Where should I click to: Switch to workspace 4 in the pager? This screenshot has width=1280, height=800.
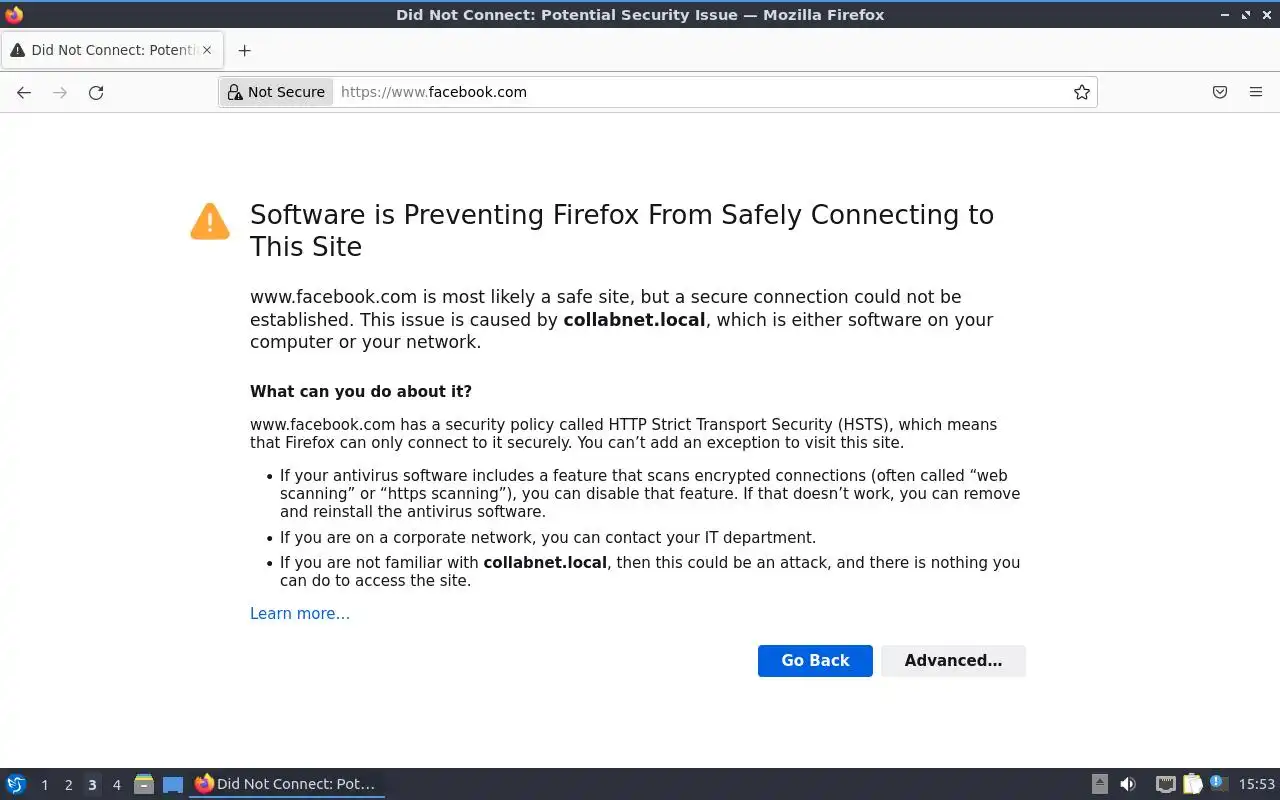116,785
